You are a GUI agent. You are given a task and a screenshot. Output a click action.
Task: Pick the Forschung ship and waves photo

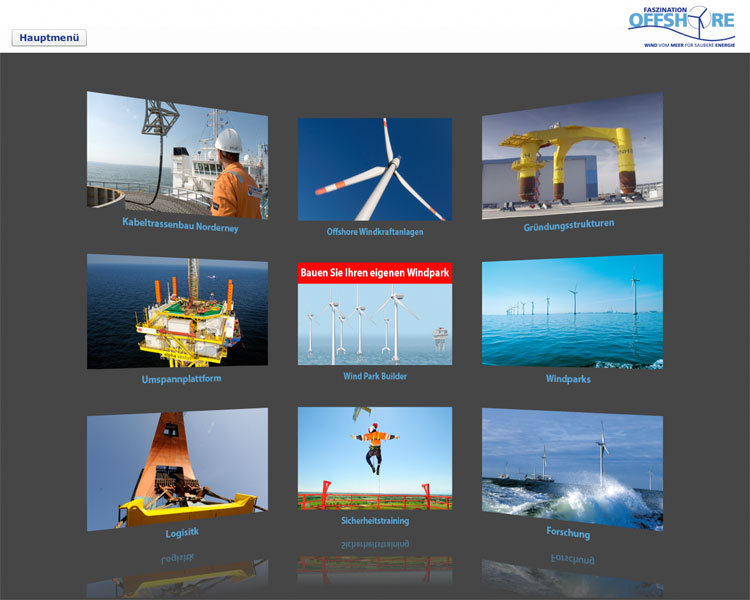(572, 468)
